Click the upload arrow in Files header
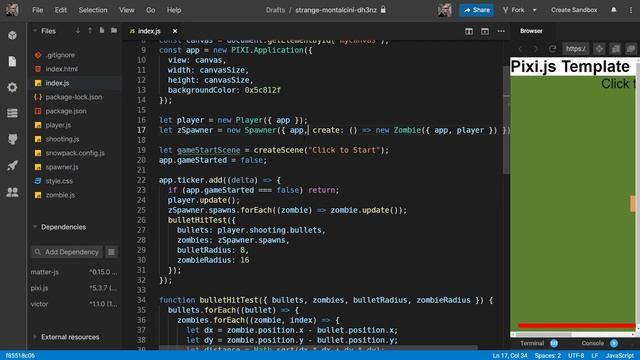Viewport: 640px width, 360px height. click(90, 31)
